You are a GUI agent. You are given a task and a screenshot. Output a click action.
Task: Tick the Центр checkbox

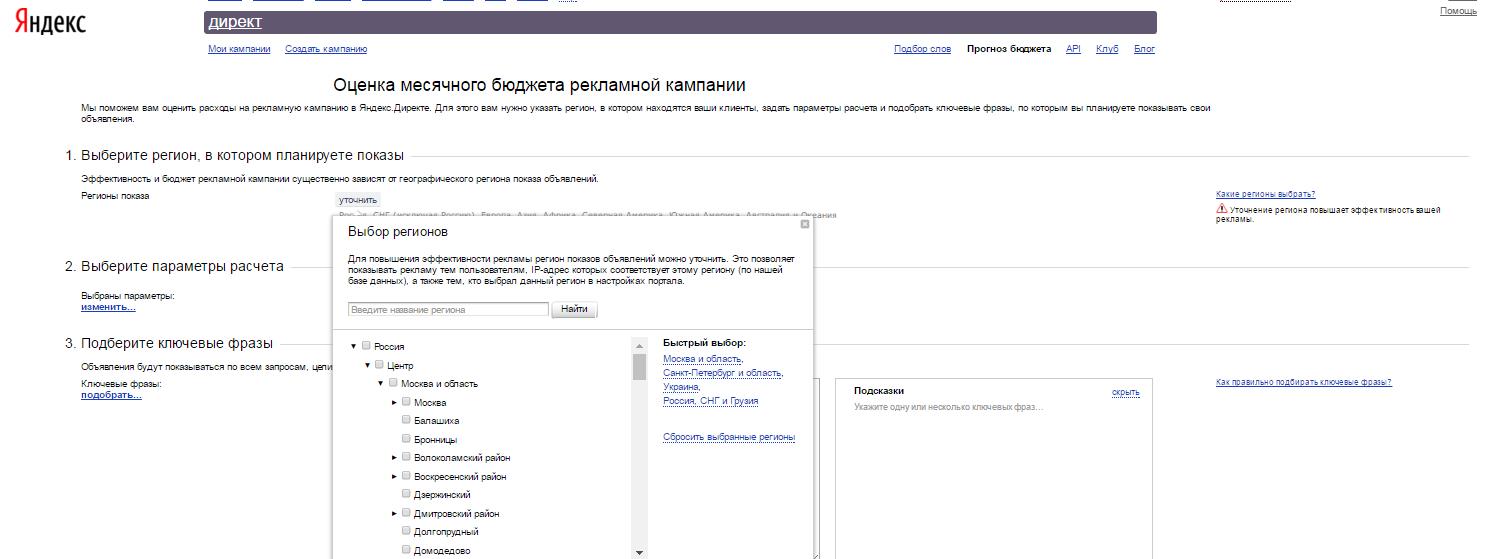coord(379,365)
